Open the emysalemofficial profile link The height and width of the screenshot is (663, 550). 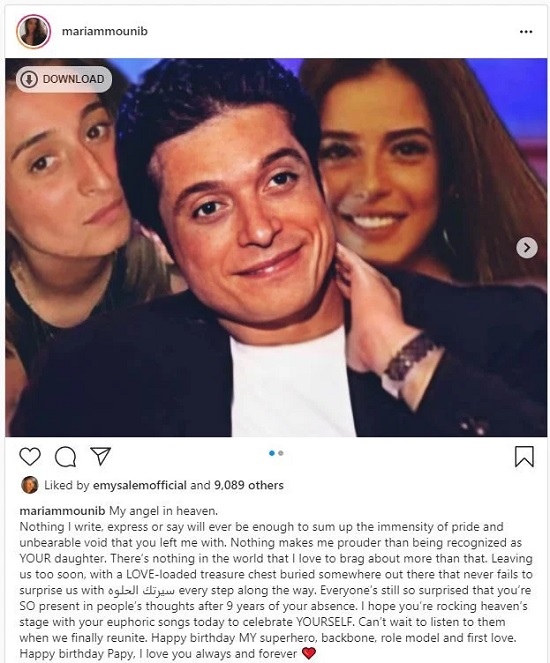click(x=140, y=485)
